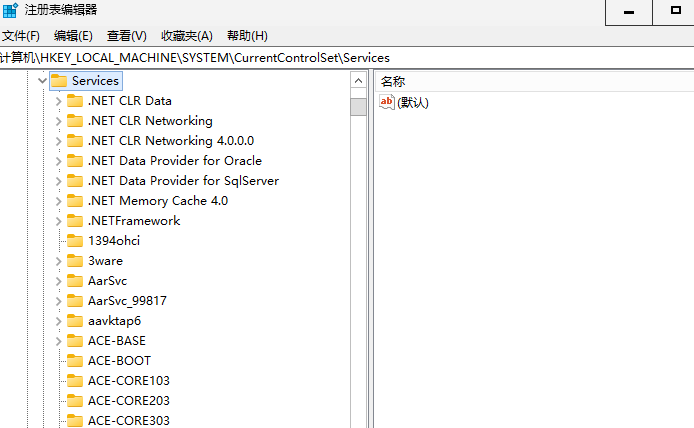Click the 3ware folder icon
The height and width of the screenshot is (428, 694).
[x=75, y=261]
